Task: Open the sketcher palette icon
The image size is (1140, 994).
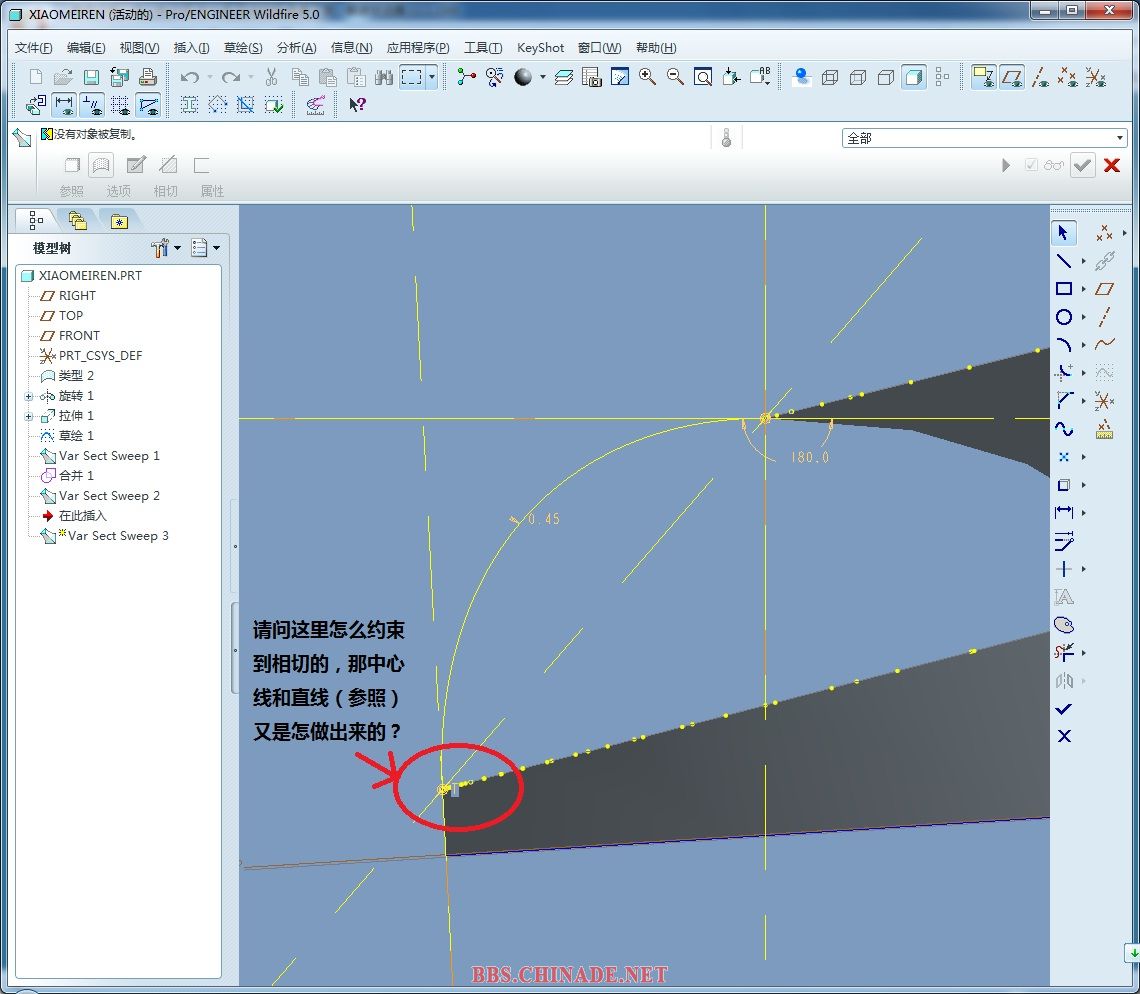Action: tap(1063, 625)
